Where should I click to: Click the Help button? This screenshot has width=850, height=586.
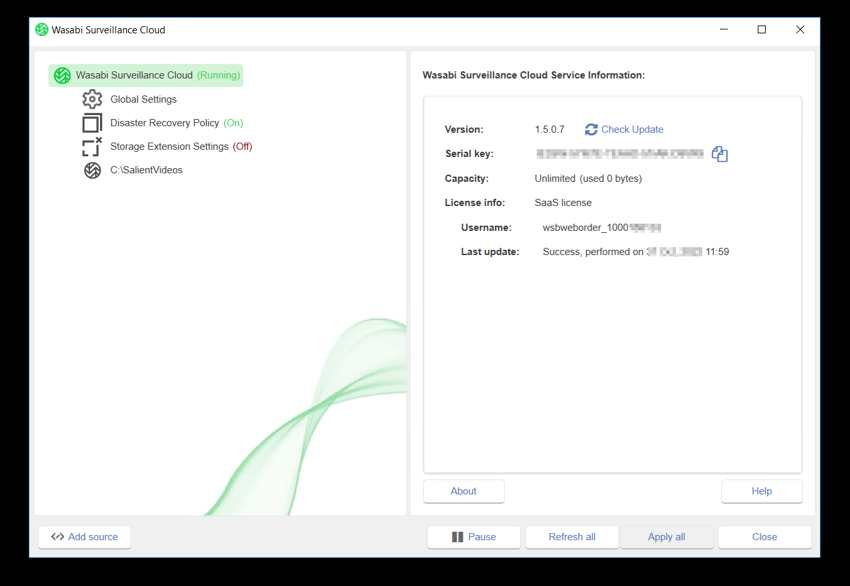click(762, 491)
